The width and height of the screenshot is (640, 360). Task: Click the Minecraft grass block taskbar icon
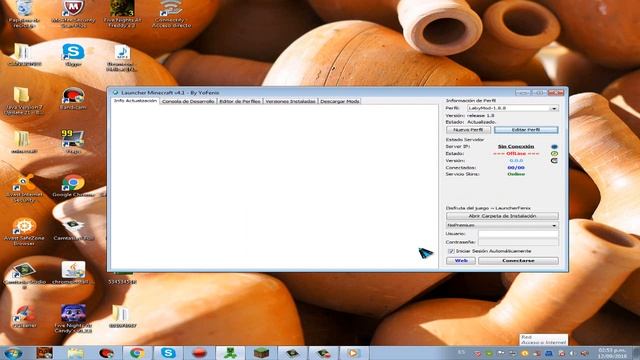pos(261,353)
